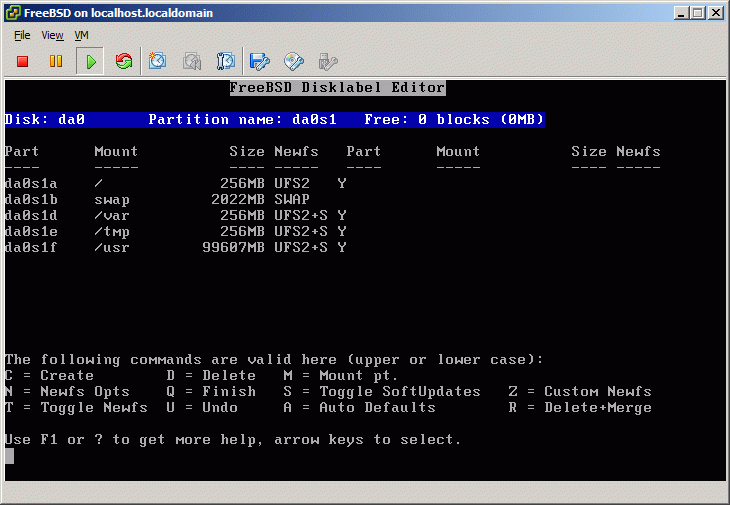
Task: Click the /var mount point text
Action: point(112,215)
